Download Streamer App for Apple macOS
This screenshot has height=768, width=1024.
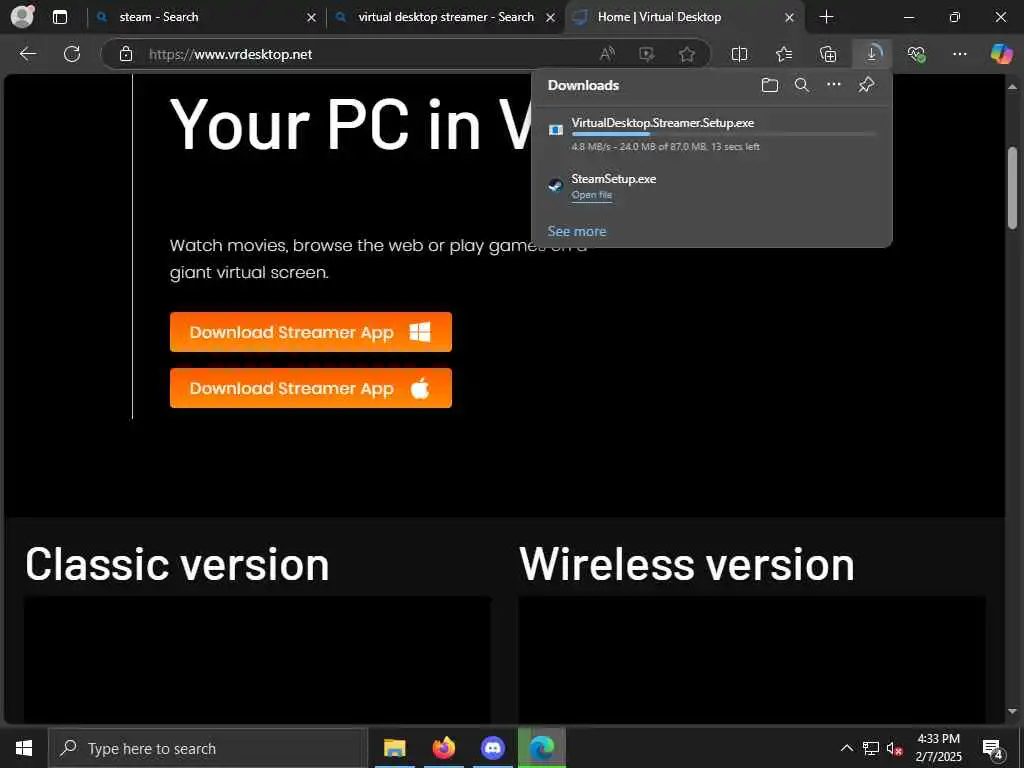311,388
